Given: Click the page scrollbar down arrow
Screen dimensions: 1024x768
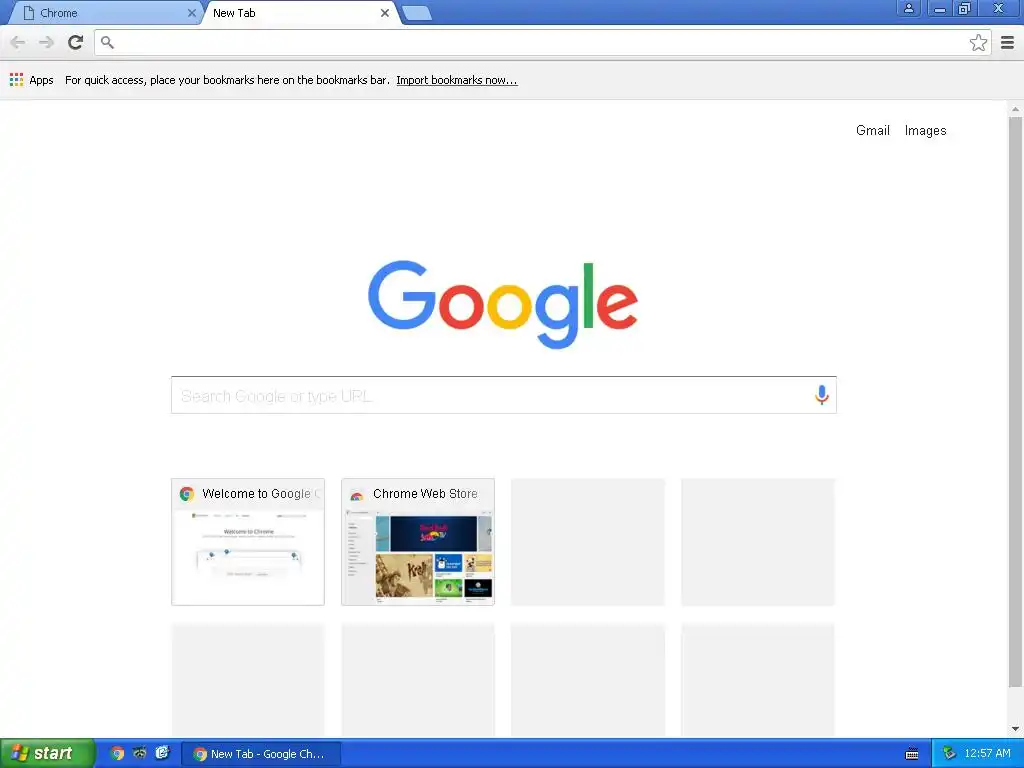Looking at the screenshot, I should (x=1015, y=729).
